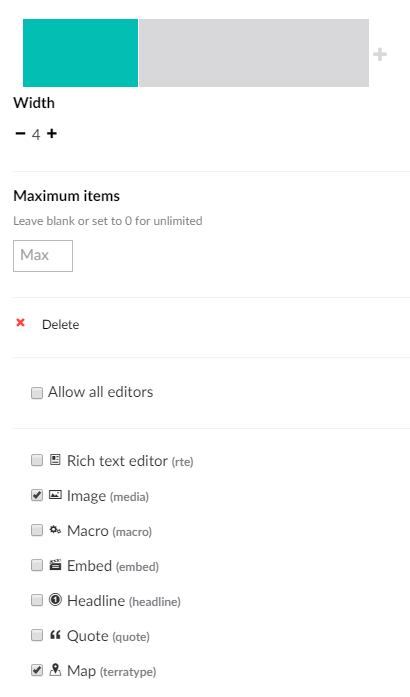The width and height of the screenshot is (410, 697).
Task: Click the red X delete icon
Action: (x=20, y=323)
